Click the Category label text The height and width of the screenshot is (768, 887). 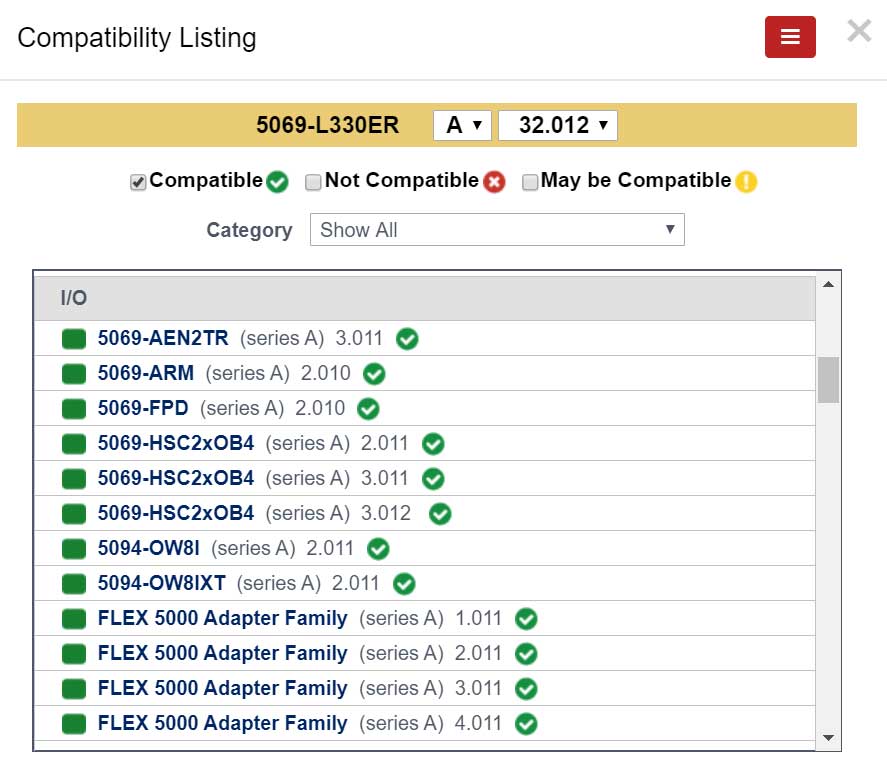coord(249,230)
